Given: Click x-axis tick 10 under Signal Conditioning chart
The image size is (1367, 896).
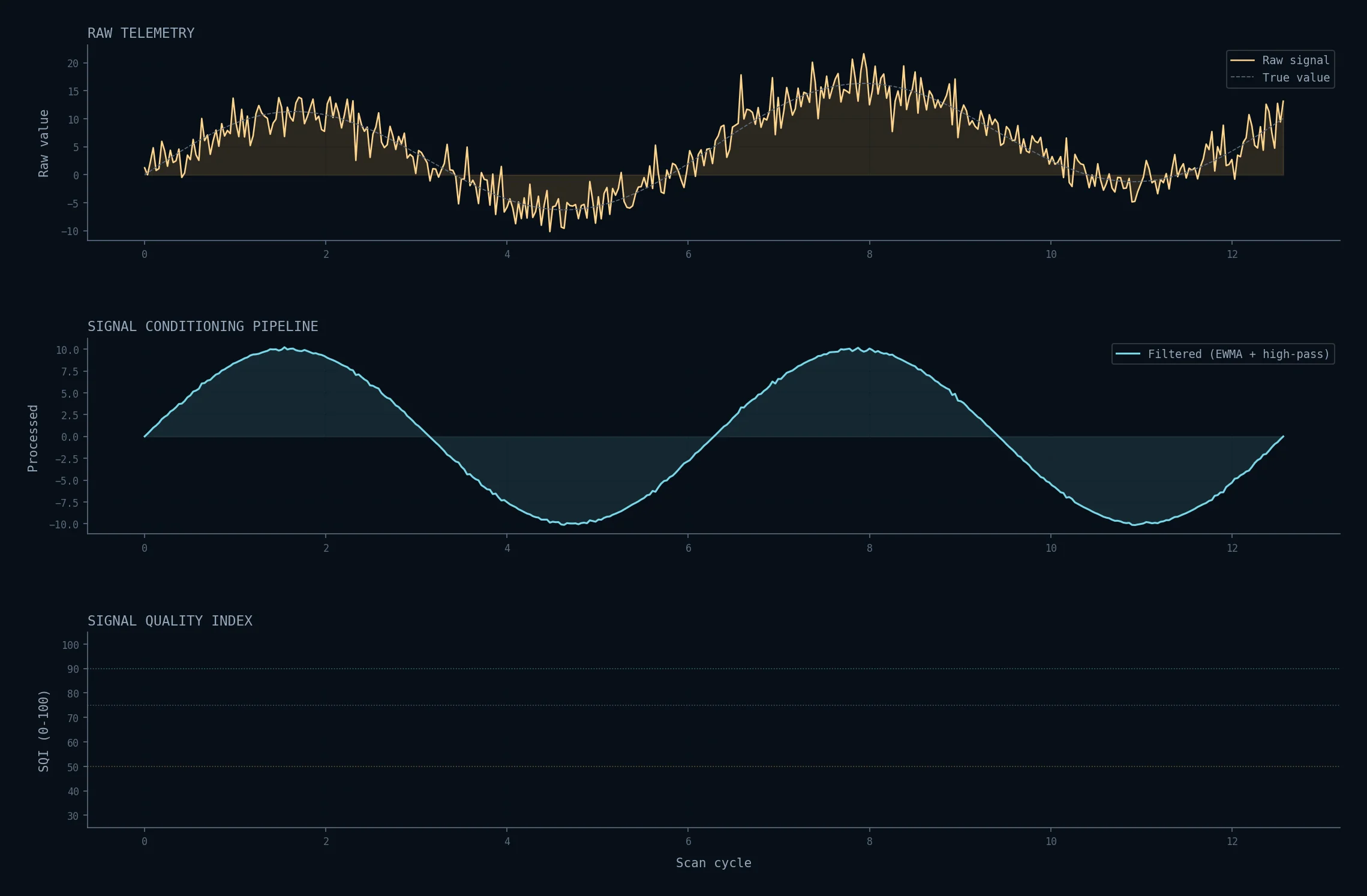Looking at the screenshot, I should click(1051, 548).
